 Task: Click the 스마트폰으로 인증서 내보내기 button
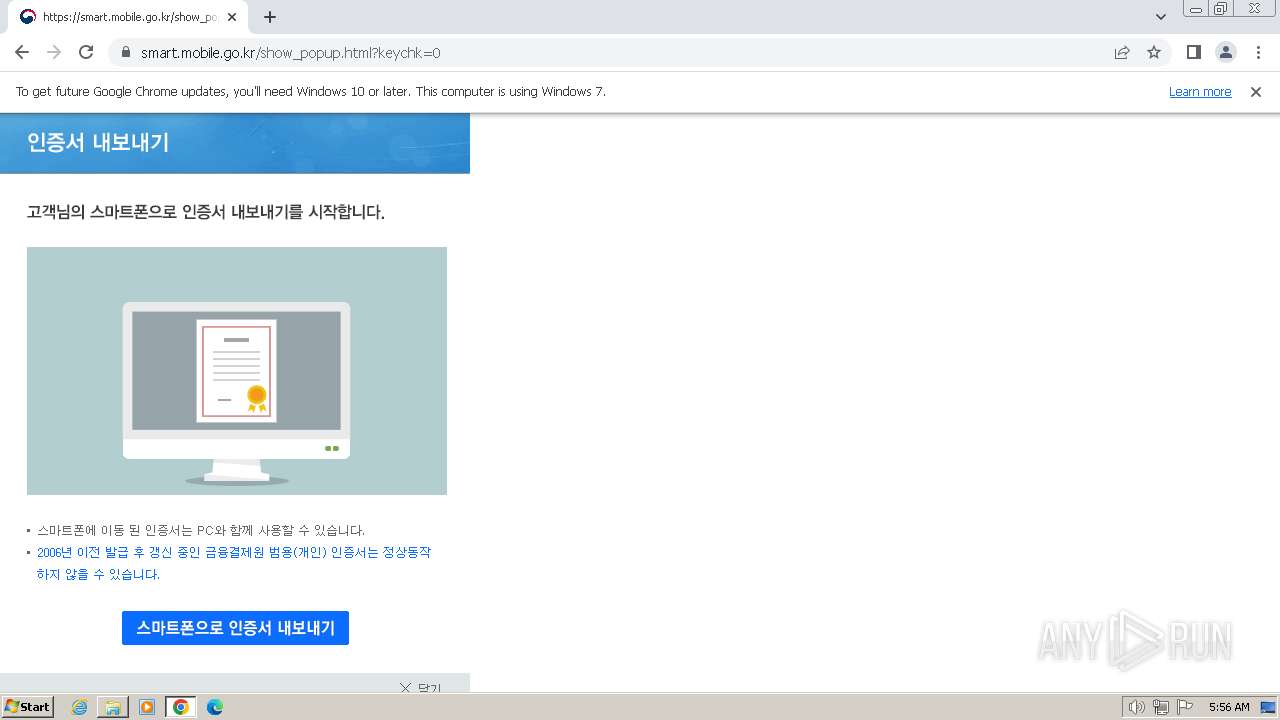pyautogui.click(x=235, y=628)
